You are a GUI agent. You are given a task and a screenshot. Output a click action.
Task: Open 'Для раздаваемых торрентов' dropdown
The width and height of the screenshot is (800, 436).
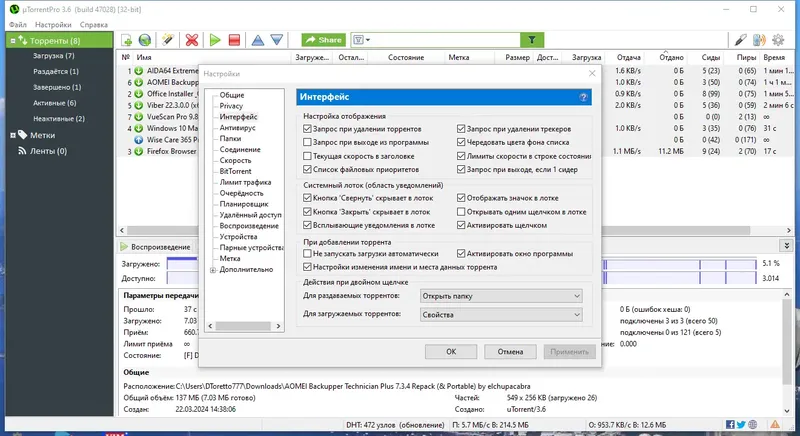coord(501,296)
